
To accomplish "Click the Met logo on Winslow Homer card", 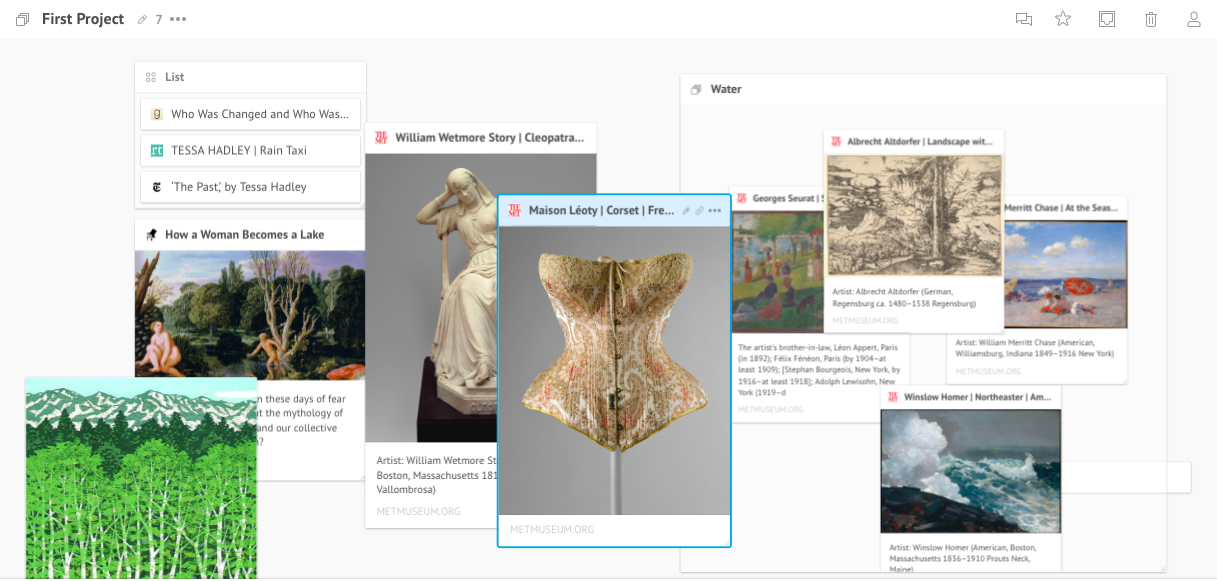I will (x=893, y=397).
